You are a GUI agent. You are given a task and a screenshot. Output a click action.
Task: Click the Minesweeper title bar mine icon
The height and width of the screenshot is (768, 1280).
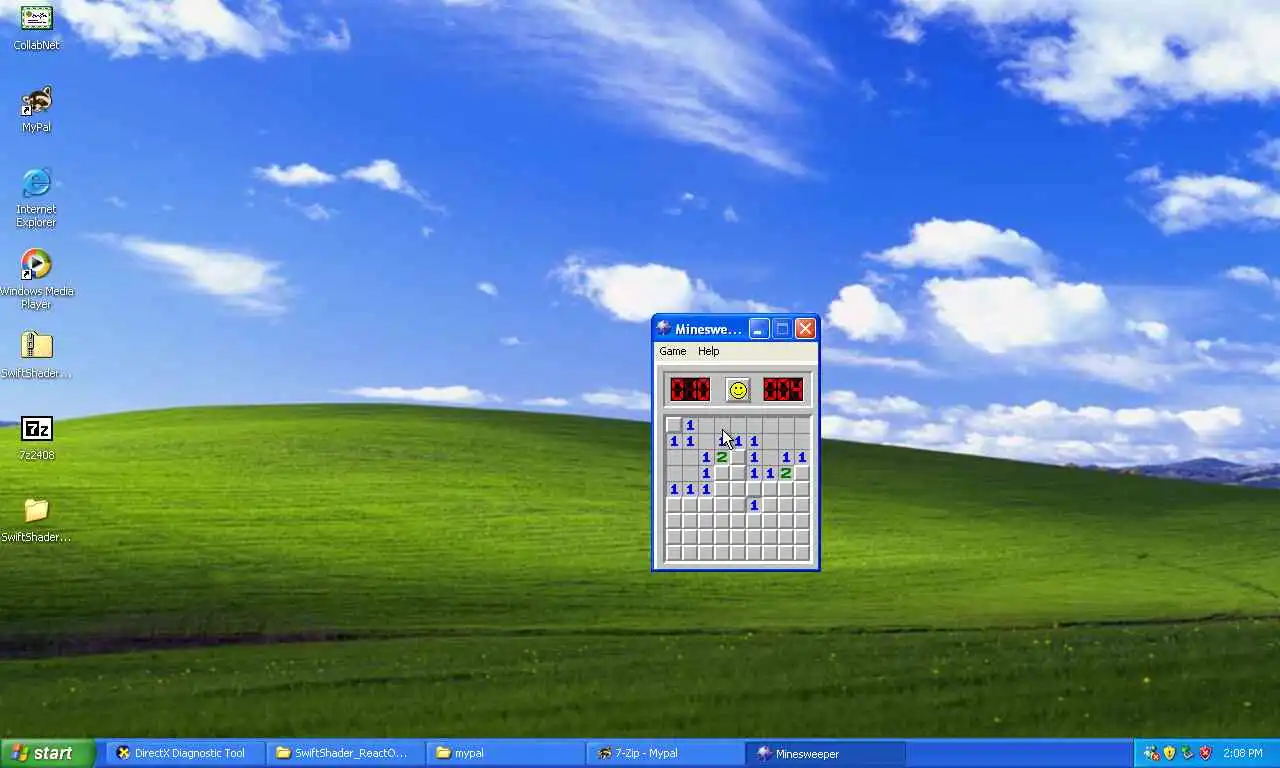point(664,328)
